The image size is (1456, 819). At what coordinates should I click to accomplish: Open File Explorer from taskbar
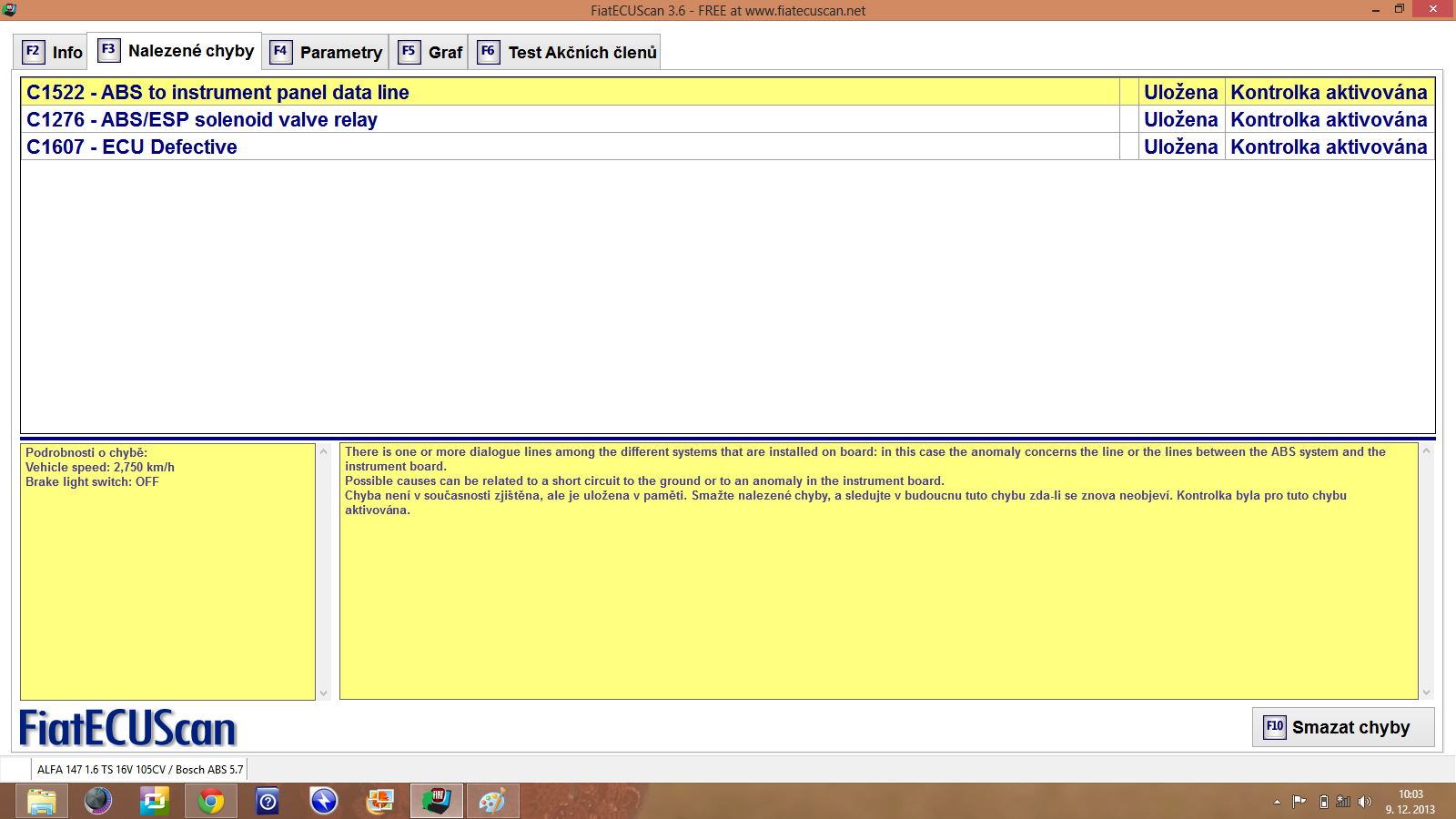click(42, 801)
